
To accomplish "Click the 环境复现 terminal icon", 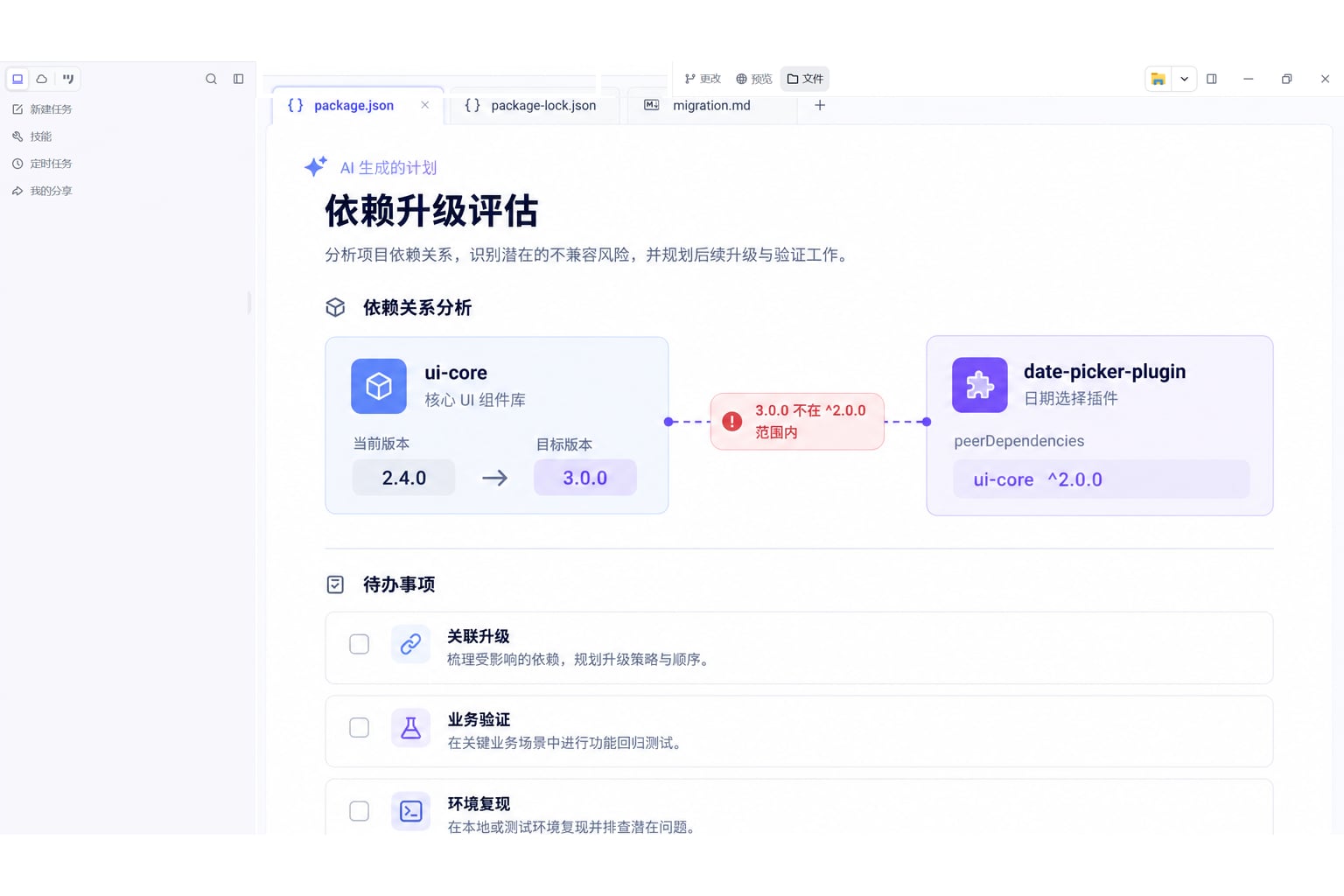I will 410,811.
